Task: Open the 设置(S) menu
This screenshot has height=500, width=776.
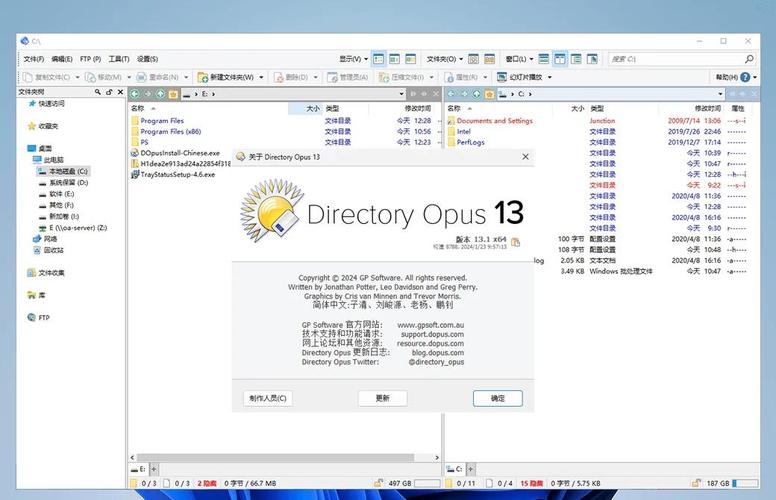Action: pyautogui.click(x=147, y=59)
